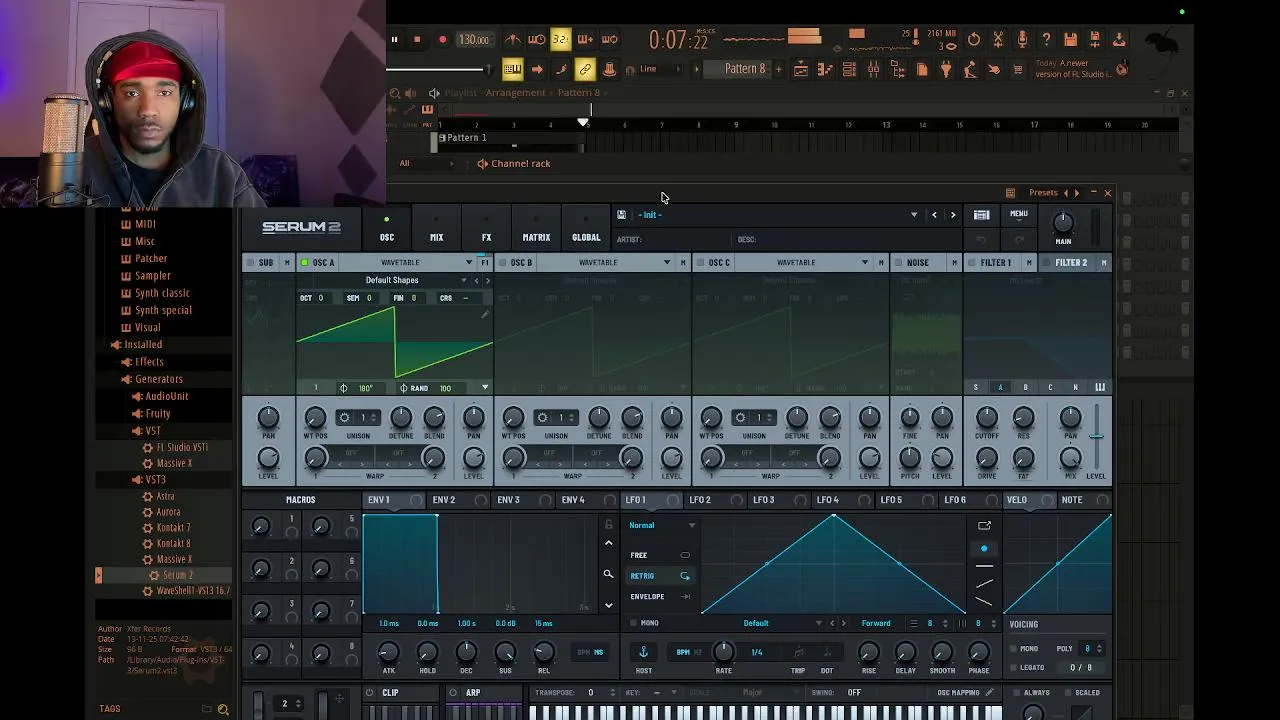Click the HOST anchor icon
This screenshot has width=1280, height=720.
[x=643, y=652]
